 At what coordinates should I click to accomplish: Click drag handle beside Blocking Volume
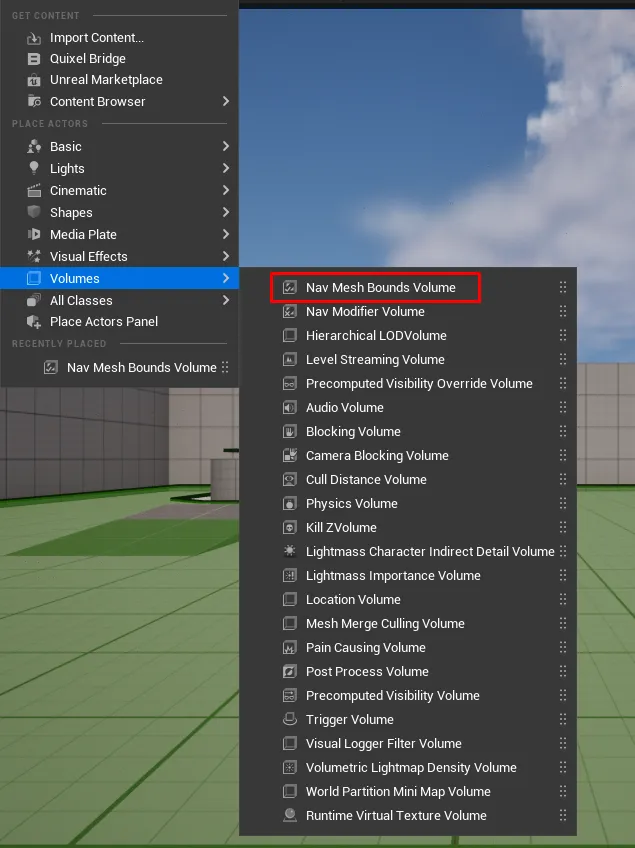[563, 432]
